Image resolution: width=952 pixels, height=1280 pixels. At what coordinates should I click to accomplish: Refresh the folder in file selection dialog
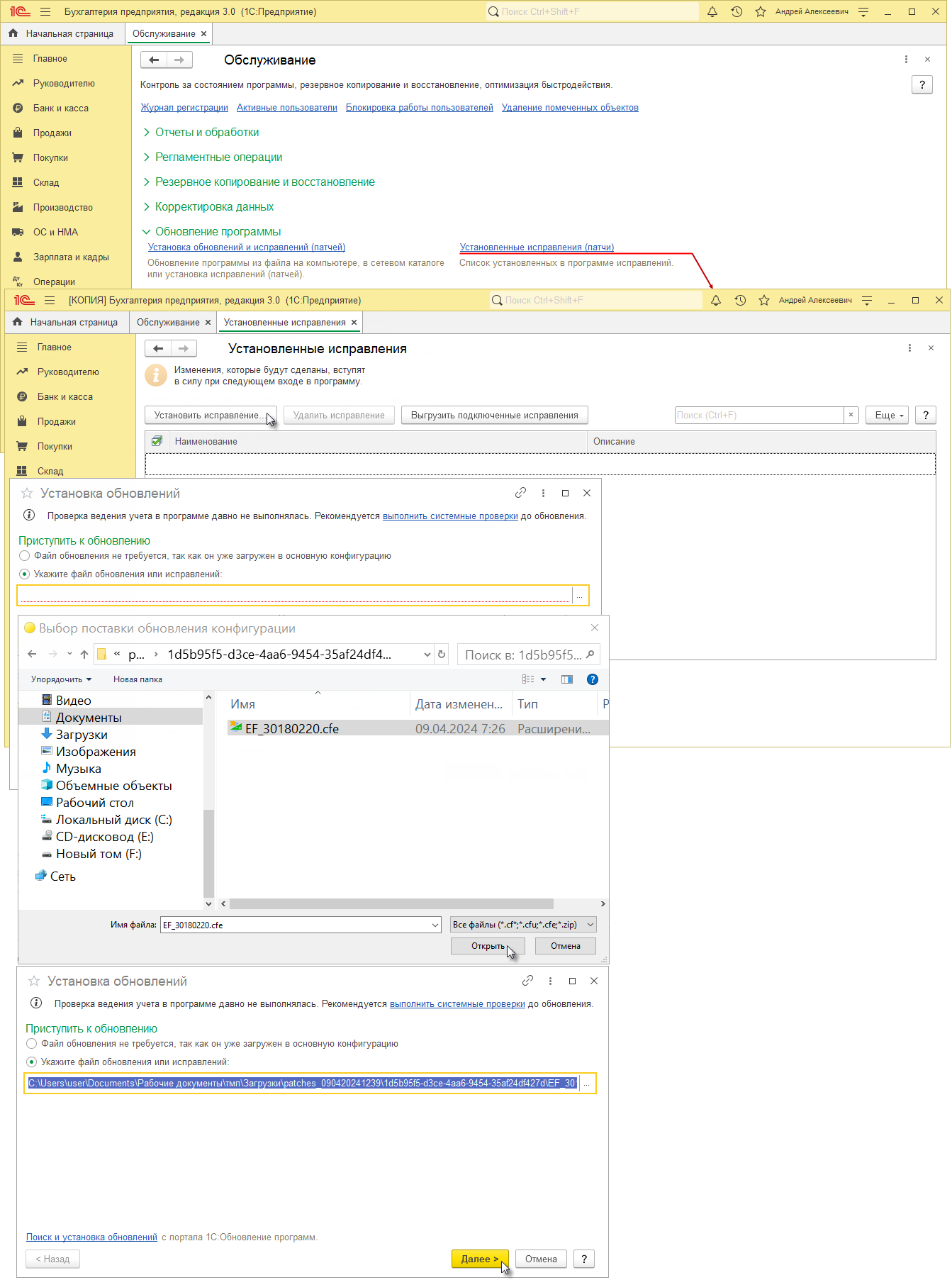click(442, 654)
